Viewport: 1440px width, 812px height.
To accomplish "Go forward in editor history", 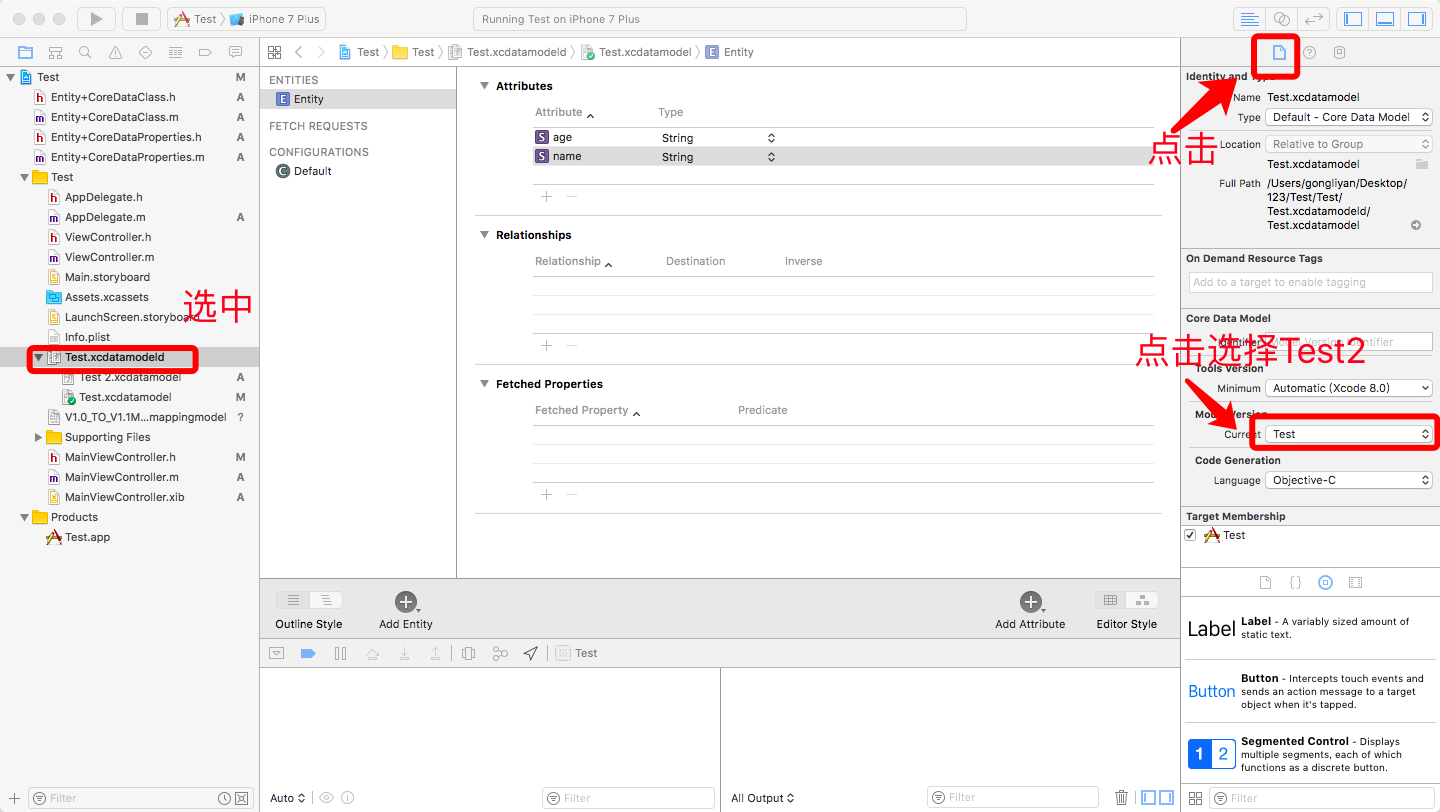I will 321,52.
